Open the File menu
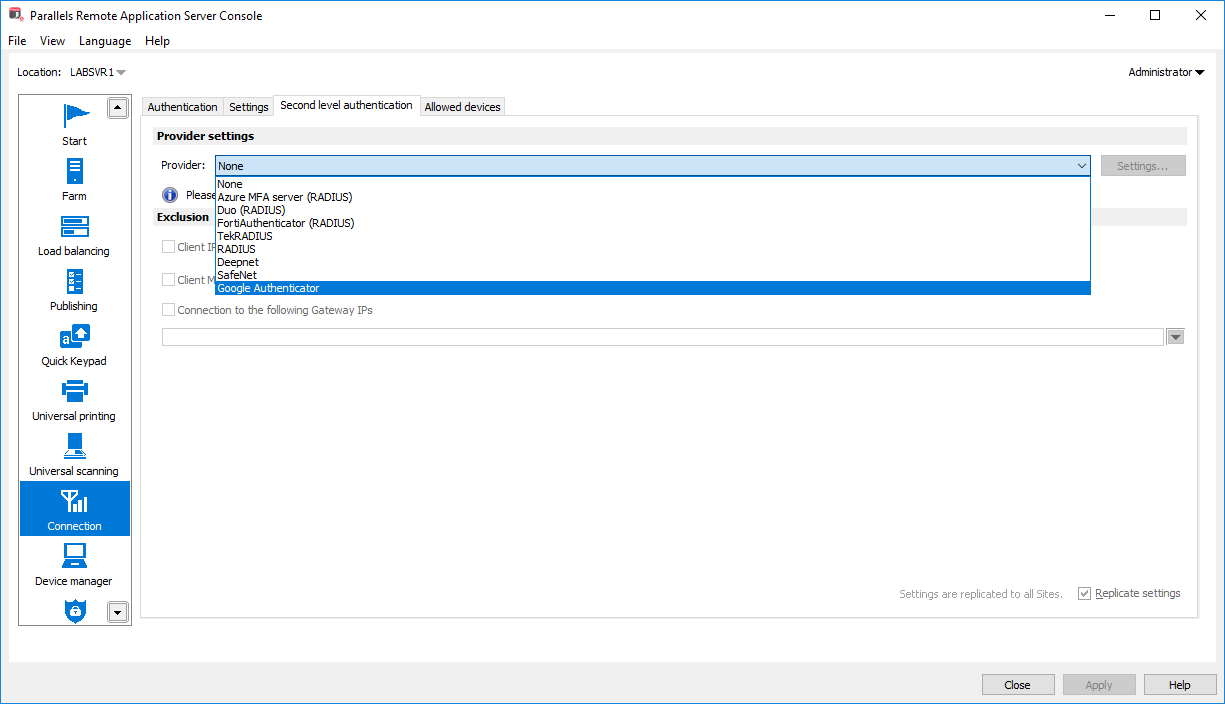This screenshot has width=1225, height=704. click(x=17, y=41)
